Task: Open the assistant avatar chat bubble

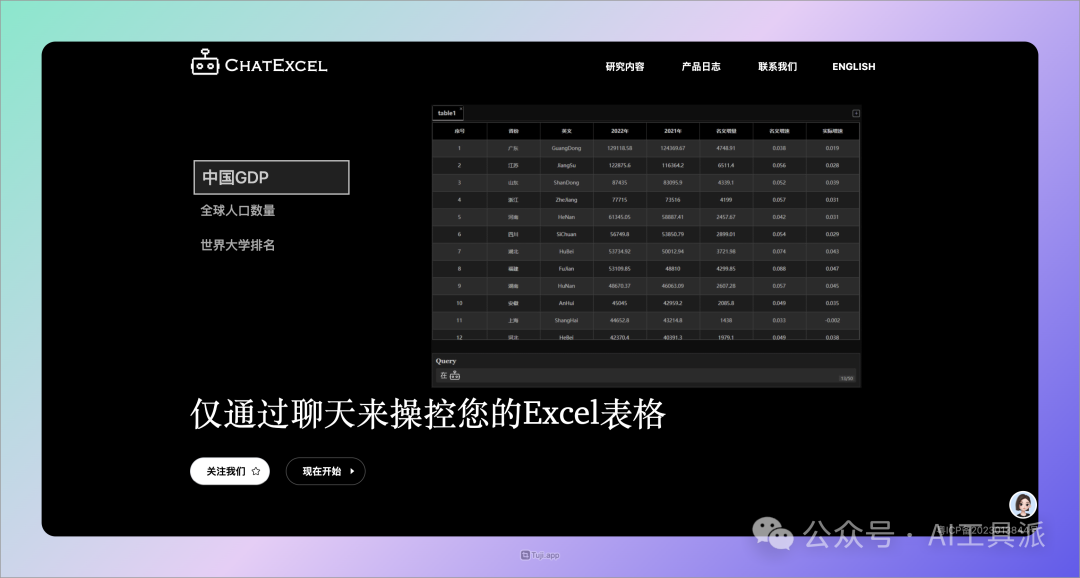Action: 1023,505
